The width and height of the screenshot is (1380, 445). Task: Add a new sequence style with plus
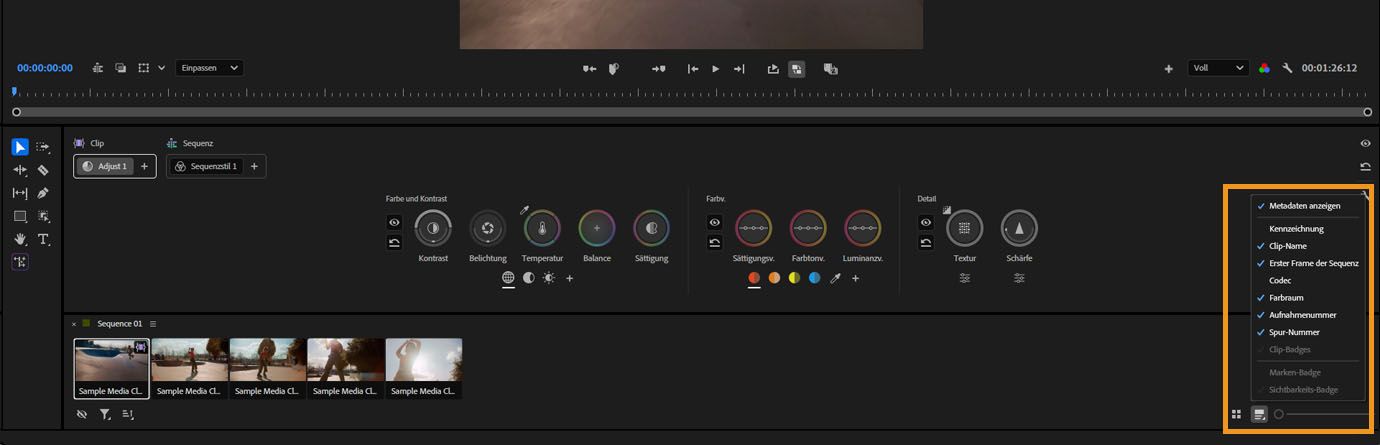254,166
